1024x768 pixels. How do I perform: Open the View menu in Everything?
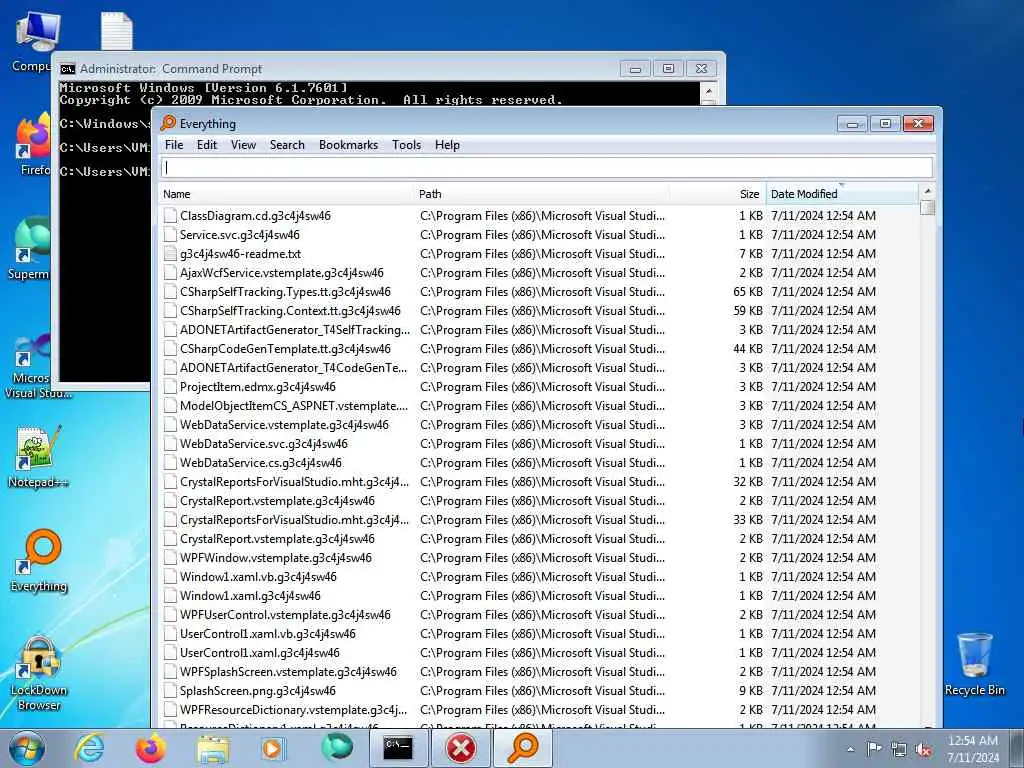(x=243, y=145)
